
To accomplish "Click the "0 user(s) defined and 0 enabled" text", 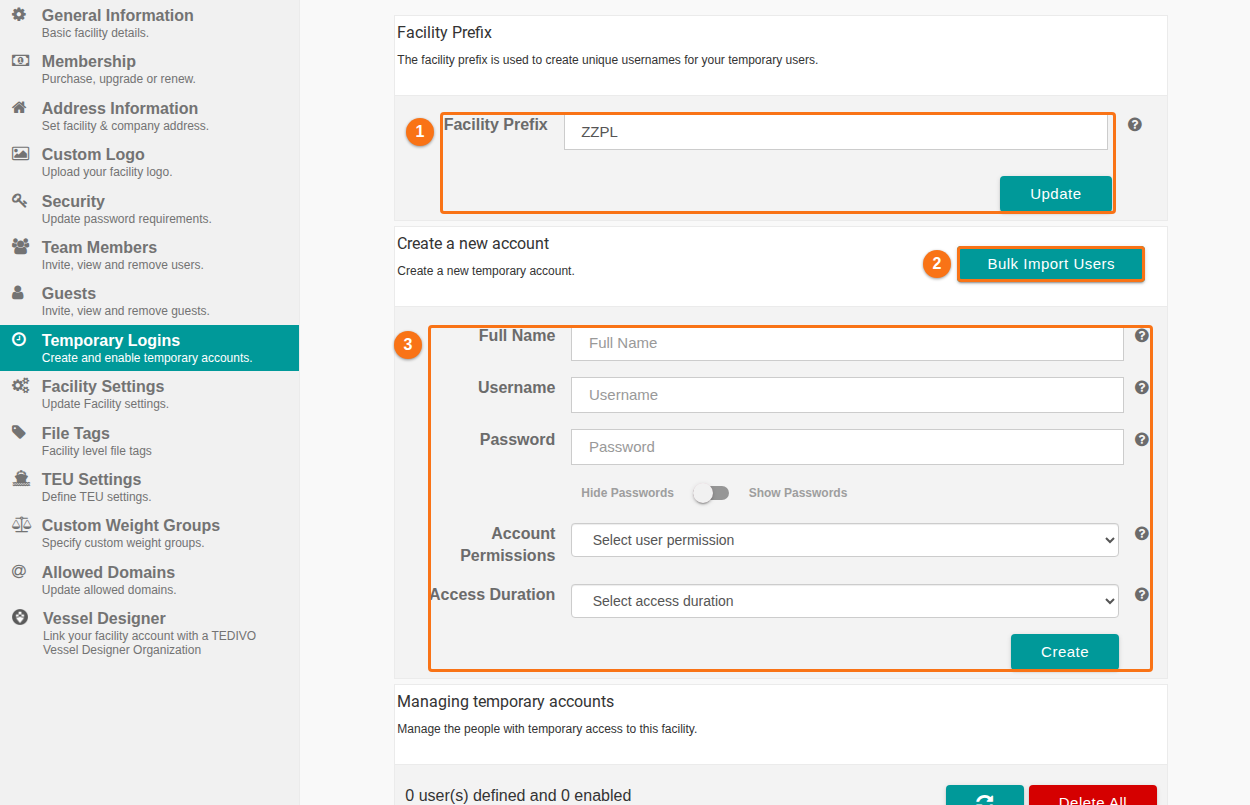I will click(518, 796).
